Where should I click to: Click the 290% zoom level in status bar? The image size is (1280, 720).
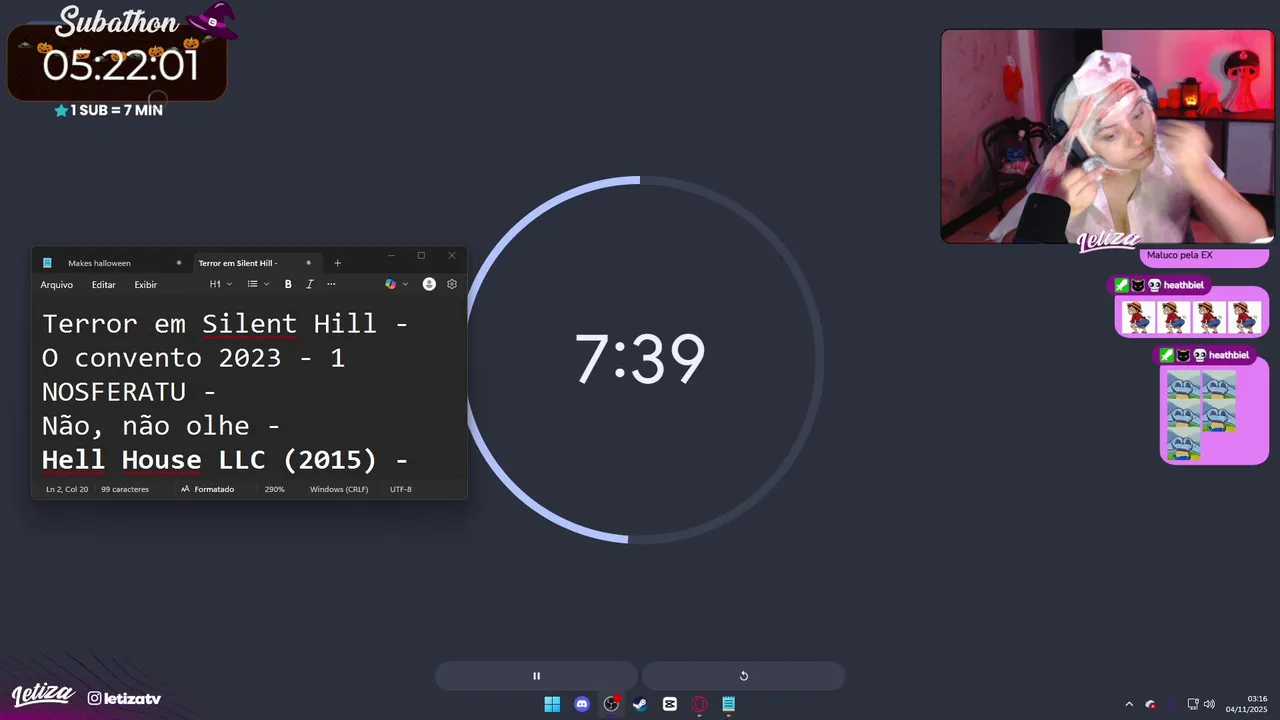(x=274, y=489)
